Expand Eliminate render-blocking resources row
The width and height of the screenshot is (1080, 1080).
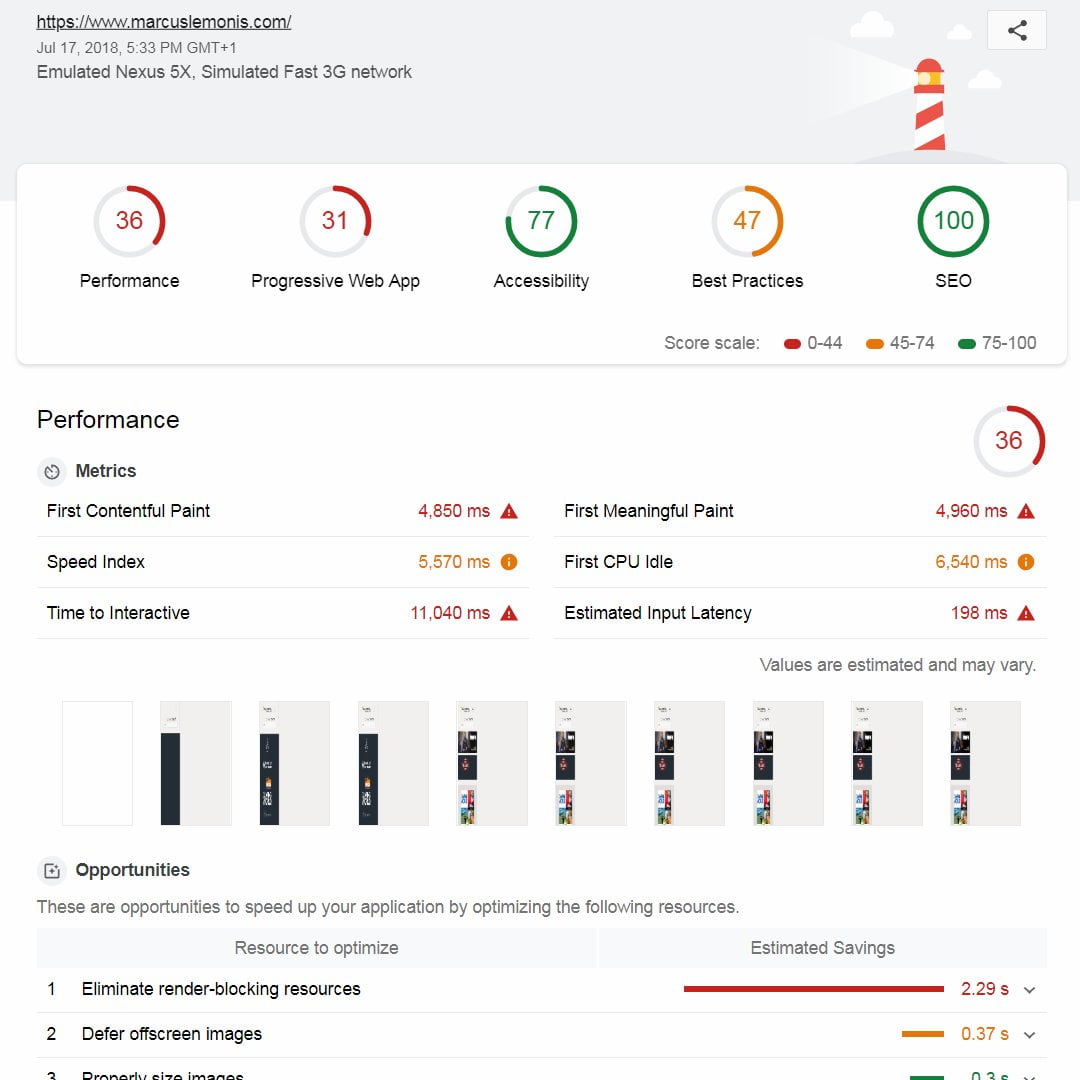(1029, 989)
